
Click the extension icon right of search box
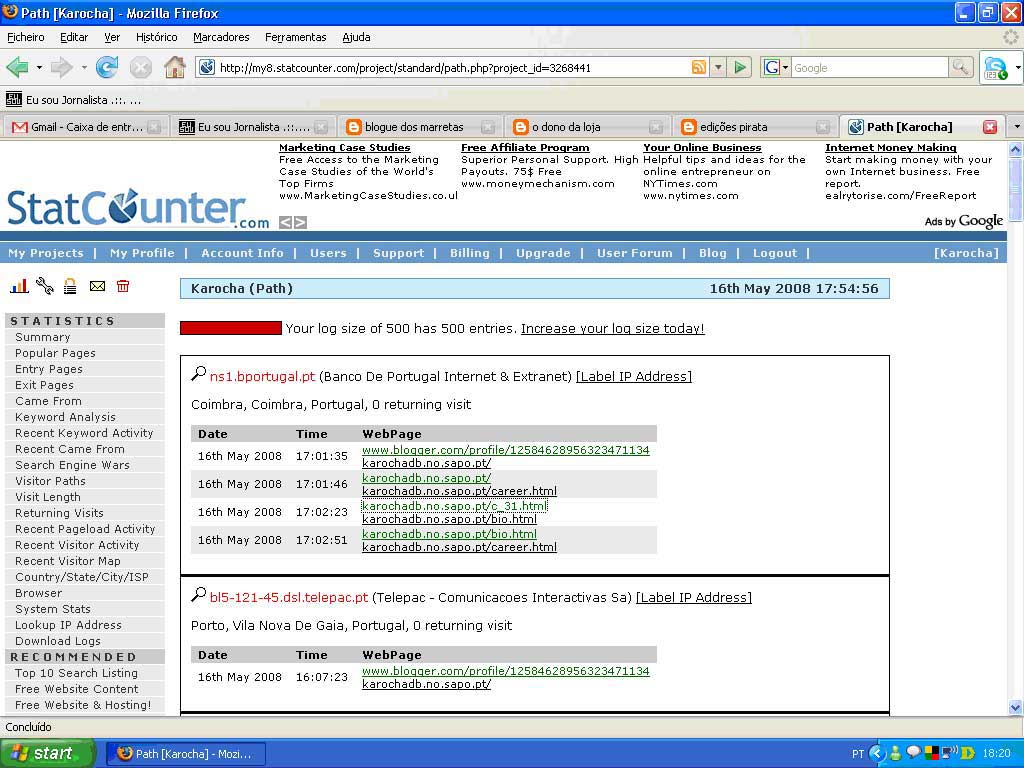[995, 67]
